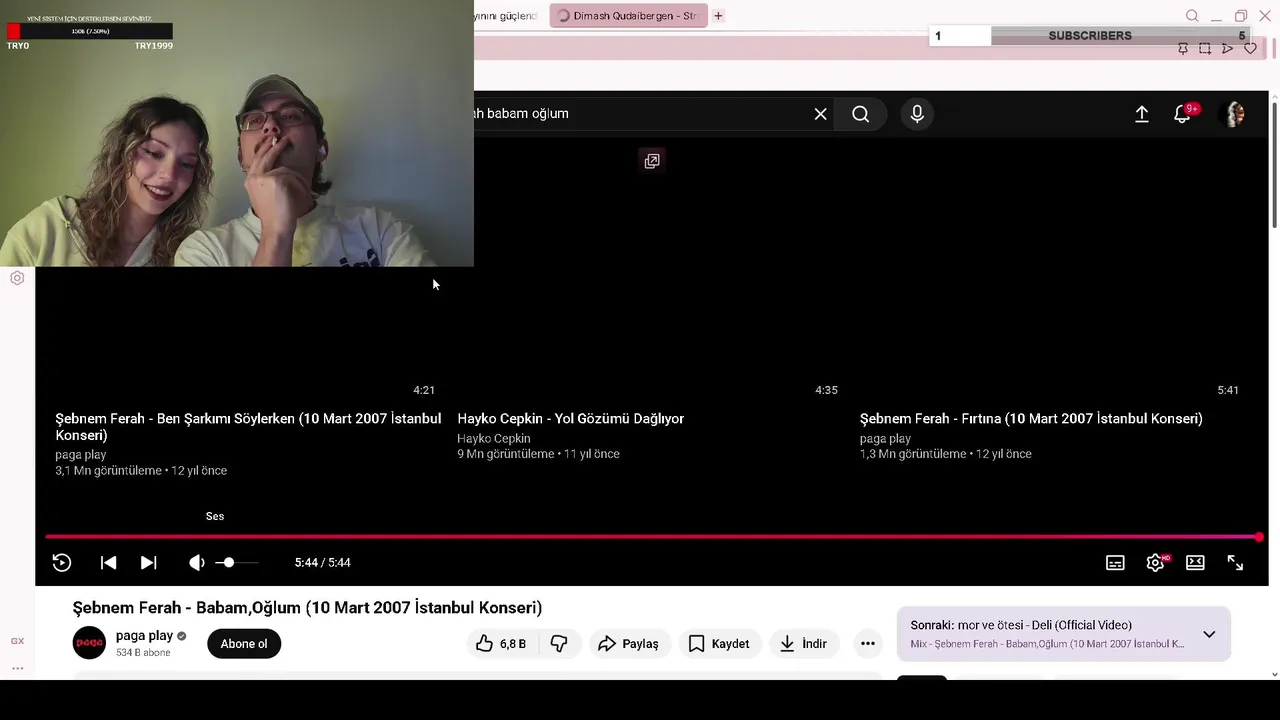The image size is (1280, 720).
Task: Skip to the next video
Action: click(x=148, y=563)
